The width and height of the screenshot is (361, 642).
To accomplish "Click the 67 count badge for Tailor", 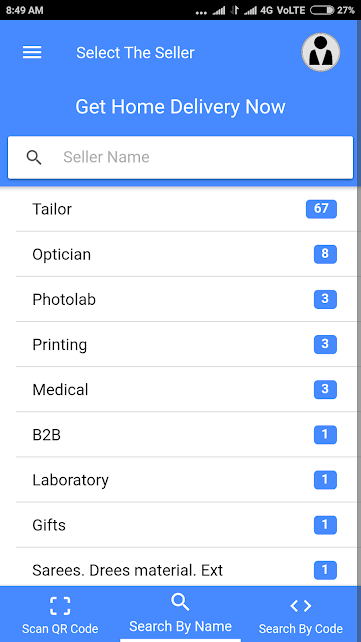I will [x=321, y=209].
